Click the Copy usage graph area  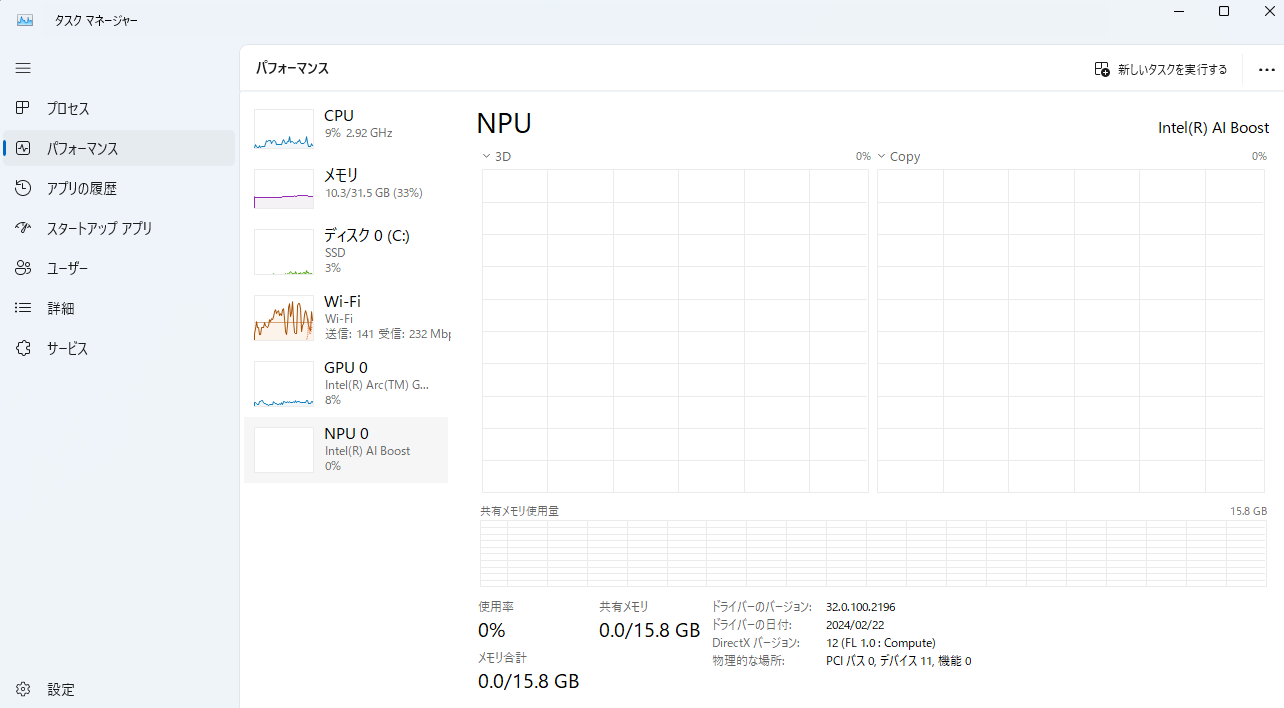tap(1072, 331)
